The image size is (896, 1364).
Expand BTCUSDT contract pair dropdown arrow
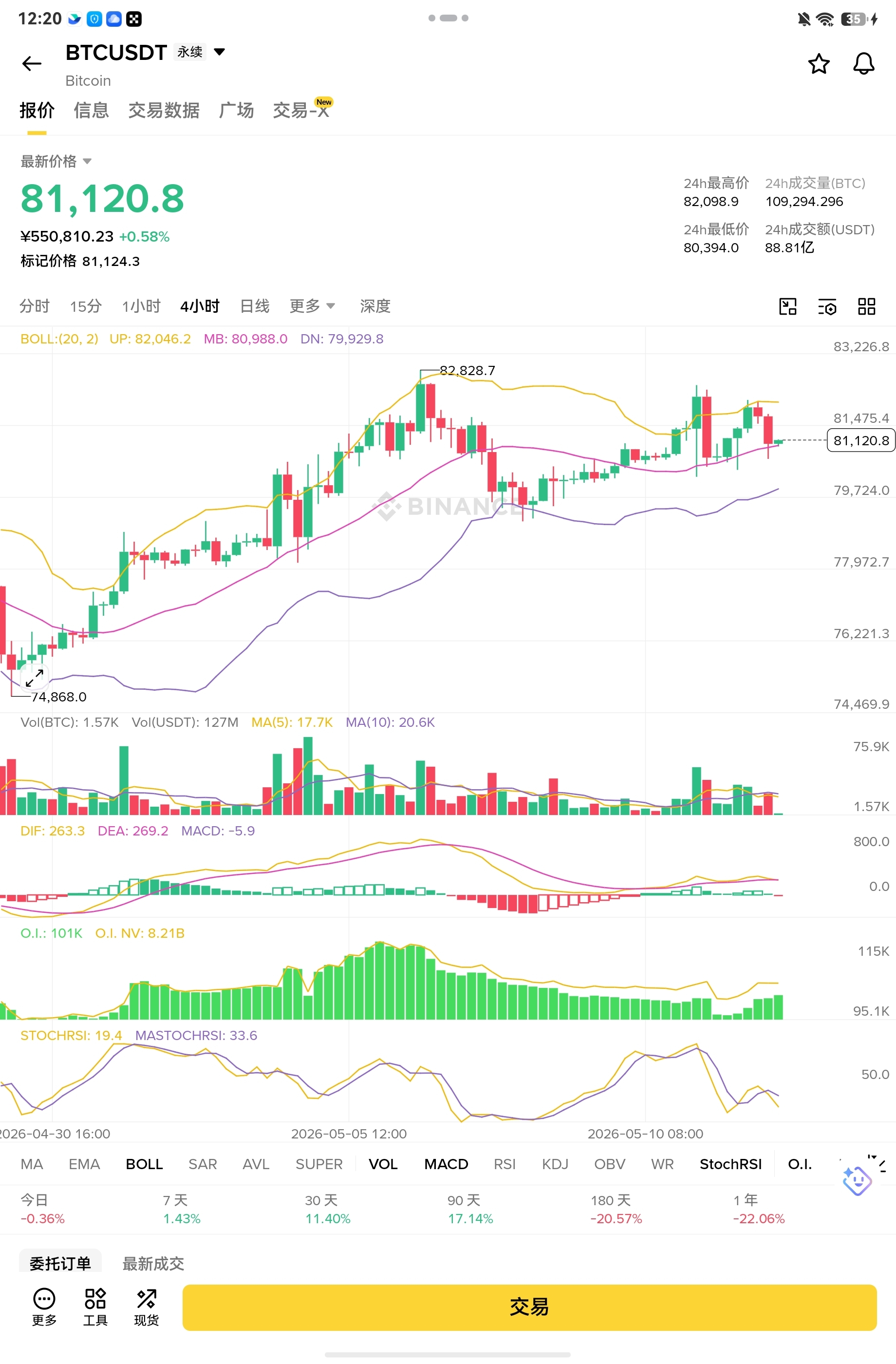pyautogui.click(x=219, y=52)
